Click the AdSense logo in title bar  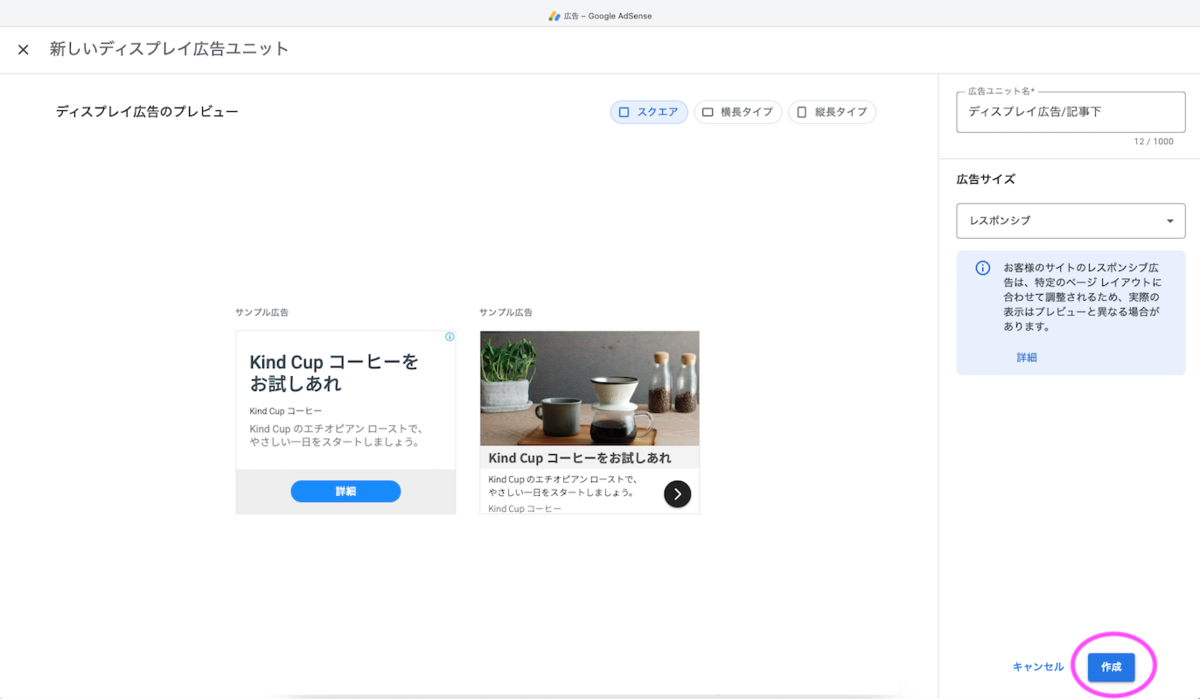553,16
